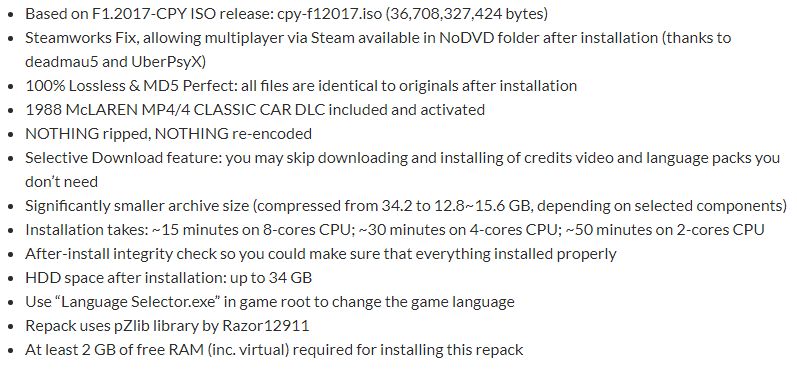Viewport: 797px width, 371px height.
Task: Click the 'cpy-f12017.iso' filename text
Action: pos(329,14)
